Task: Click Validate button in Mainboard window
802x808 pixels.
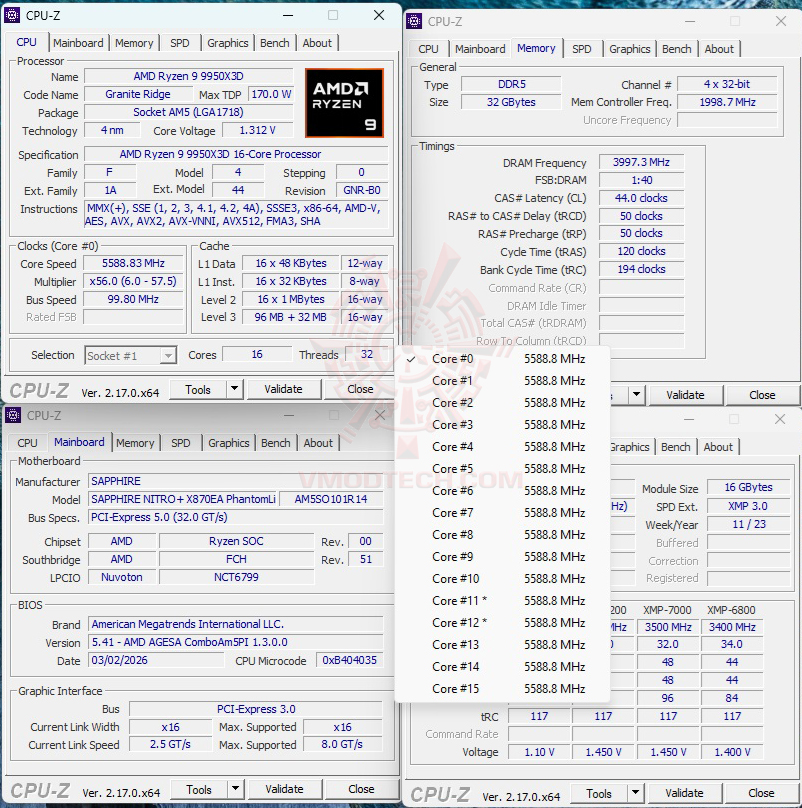Action: pos(285,789)
